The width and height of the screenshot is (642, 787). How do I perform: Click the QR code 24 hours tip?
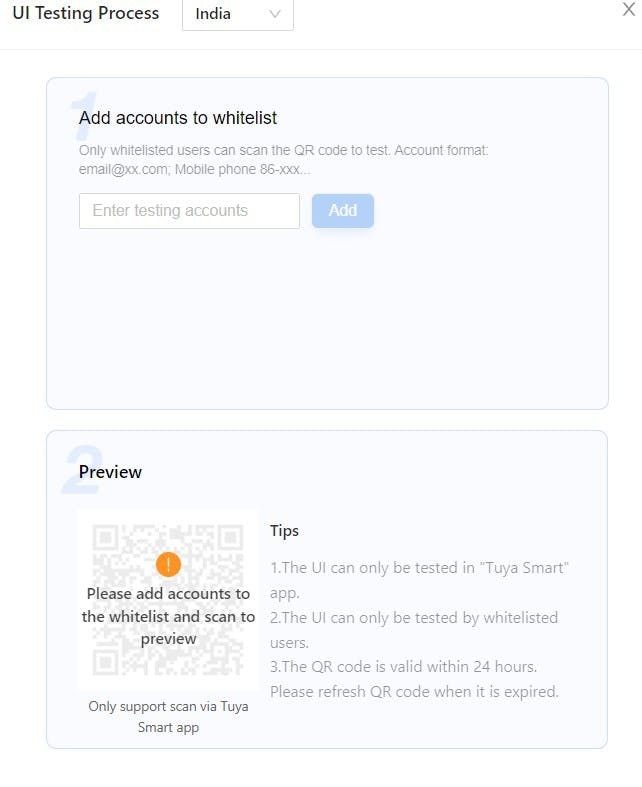(414, 678)
